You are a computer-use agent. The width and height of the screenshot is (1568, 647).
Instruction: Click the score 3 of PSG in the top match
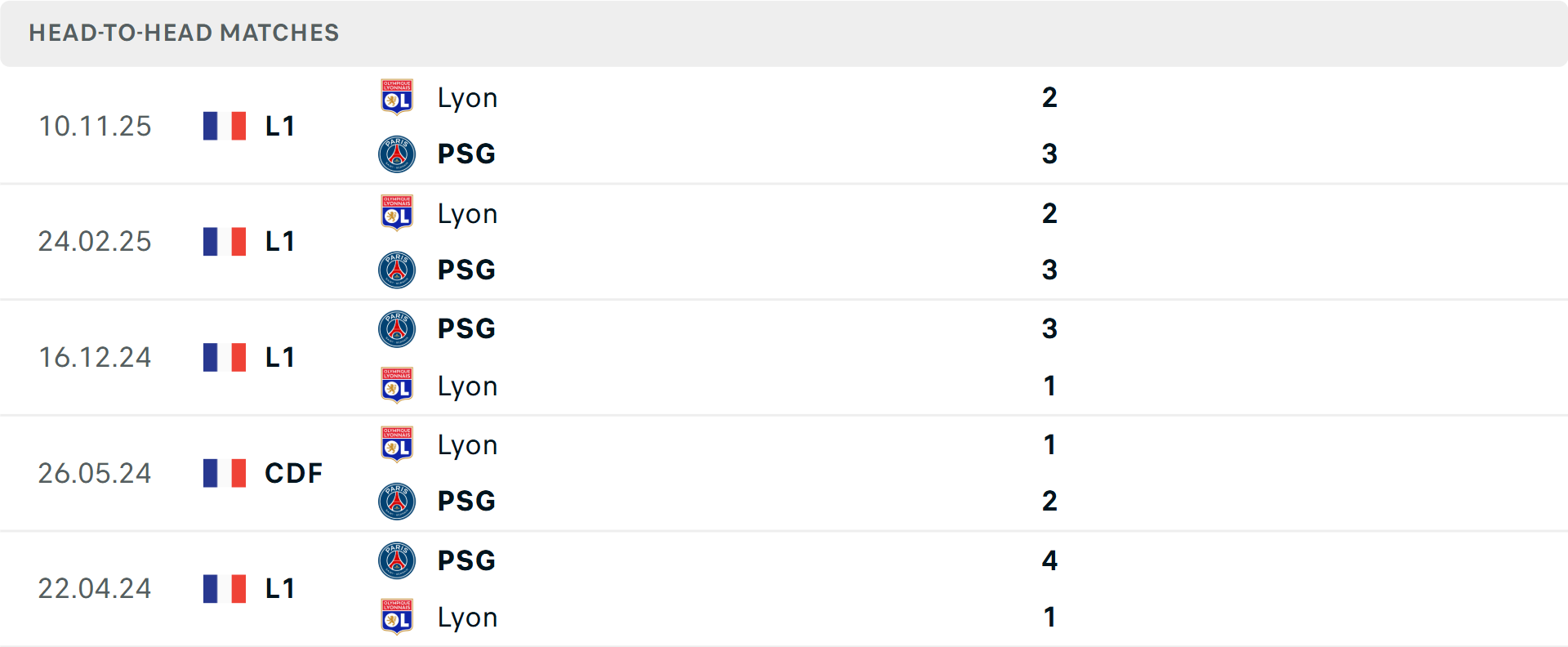(x=1050, y=154)
